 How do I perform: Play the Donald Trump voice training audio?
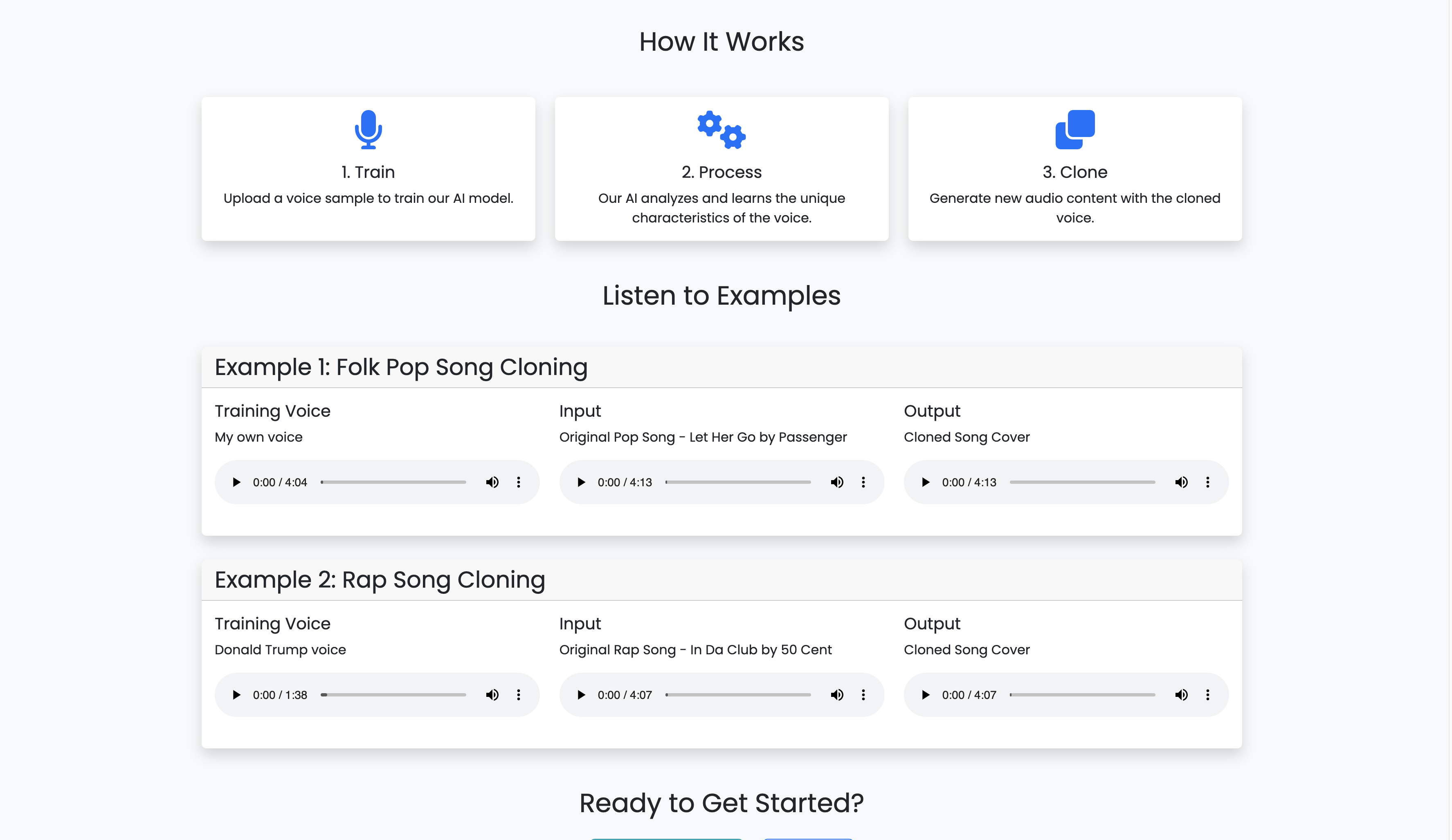(236, 695)
